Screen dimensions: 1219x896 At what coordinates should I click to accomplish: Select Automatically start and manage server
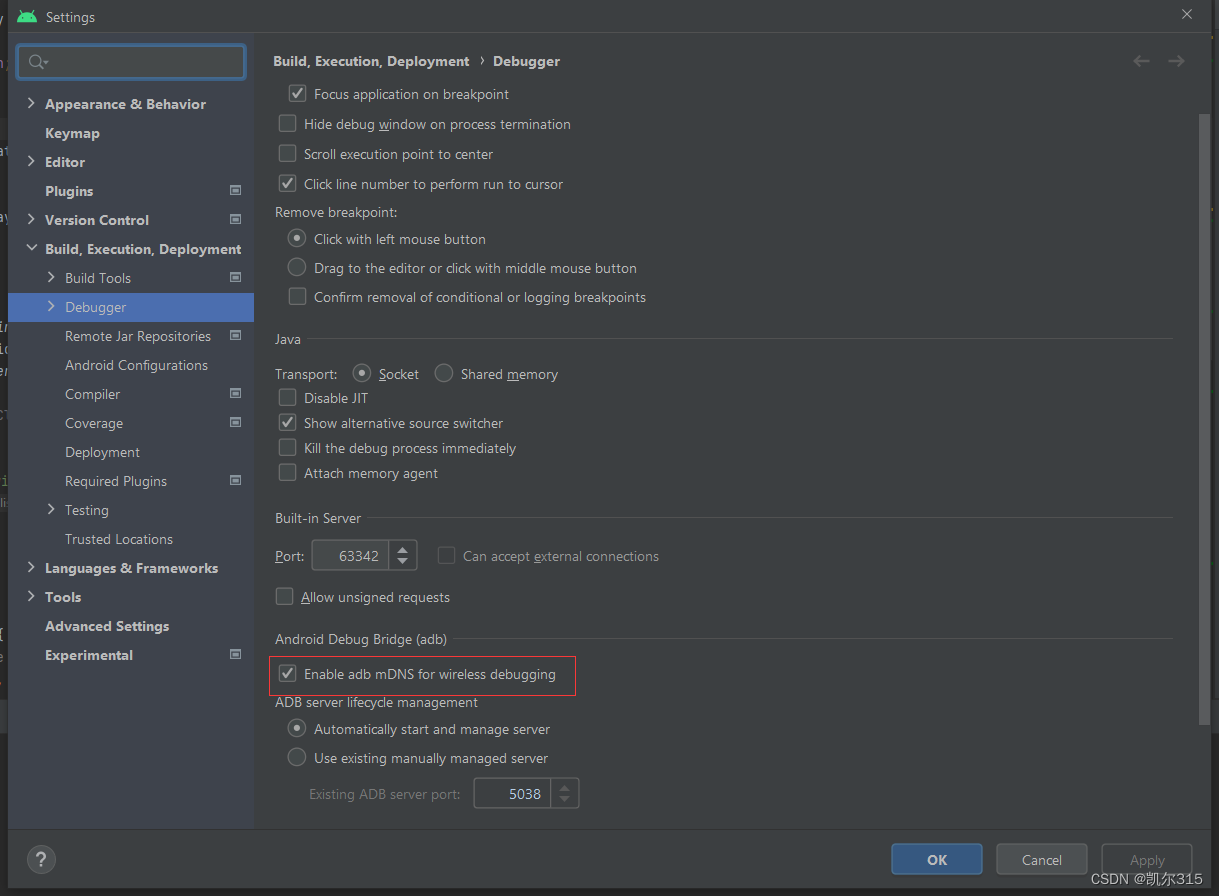pos(297,728)
